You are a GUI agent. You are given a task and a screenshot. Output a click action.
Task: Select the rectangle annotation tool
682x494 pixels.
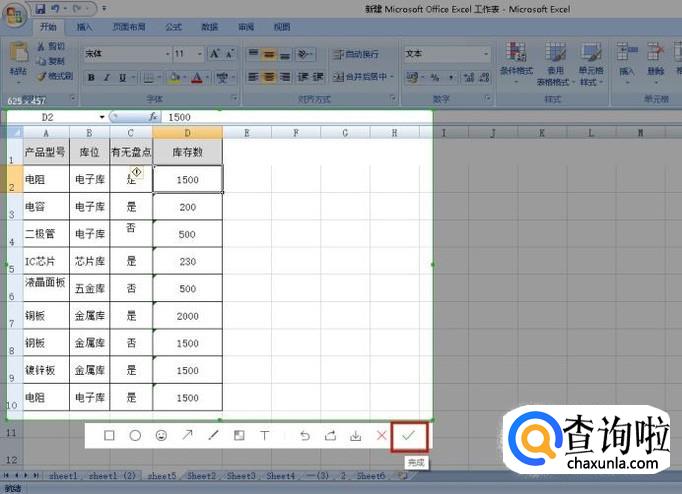110,436
